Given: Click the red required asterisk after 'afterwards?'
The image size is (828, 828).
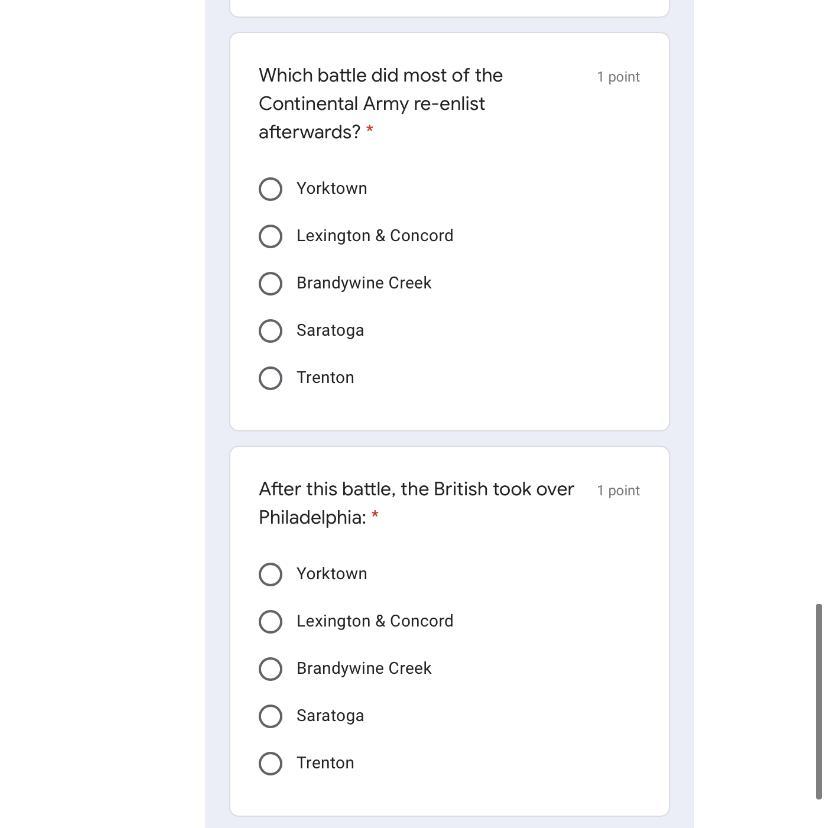Looking at the screenshot, I should coord(370,132).
